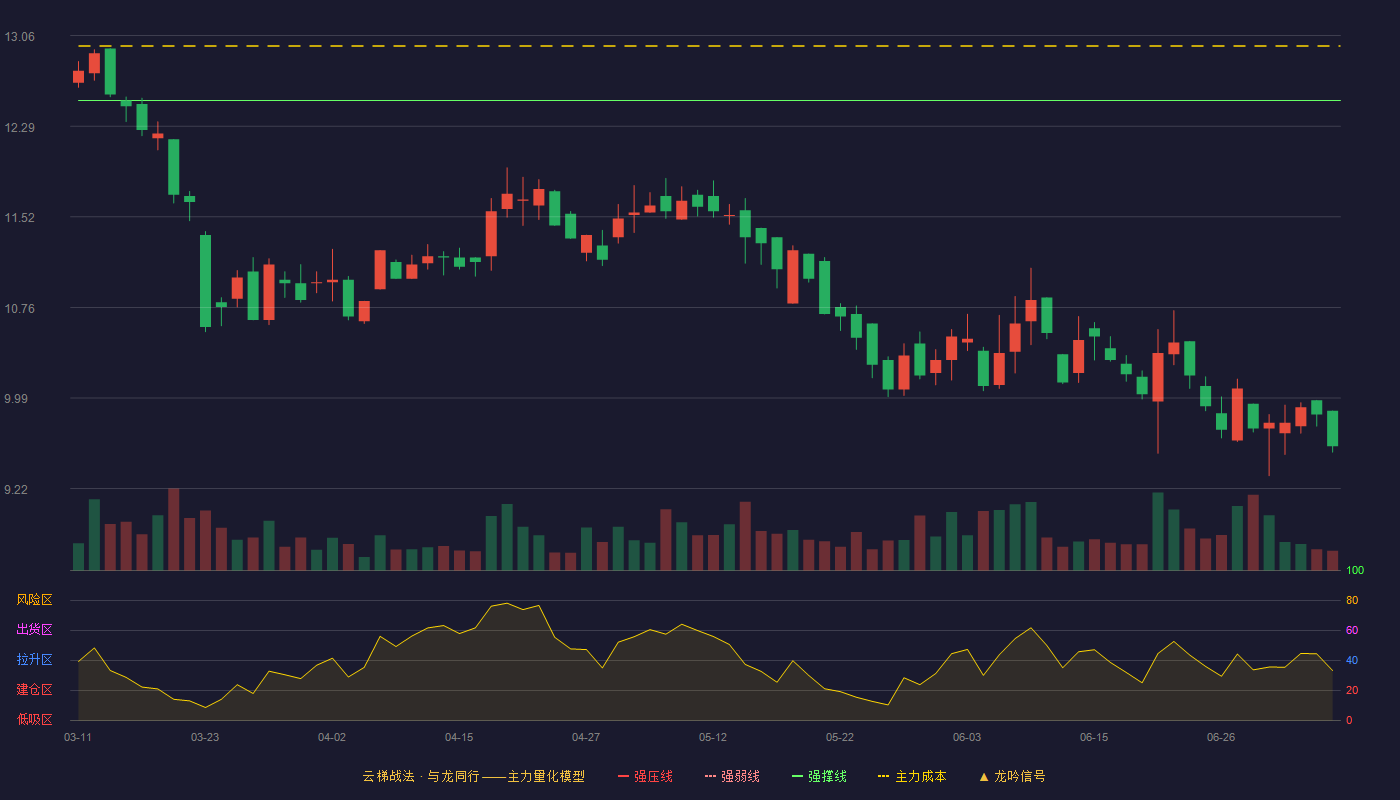
Task: Click the 低吸区 zone label
Action: click(34, 720)
